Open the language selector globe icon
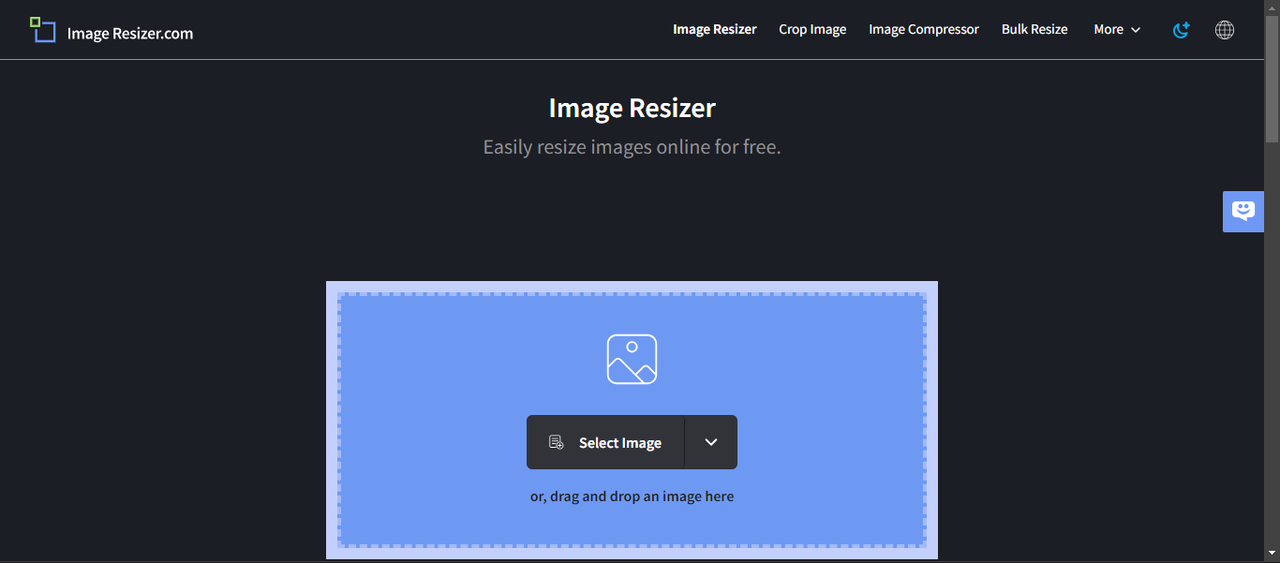This screenshot has width=1280, height=563. 1224,30
